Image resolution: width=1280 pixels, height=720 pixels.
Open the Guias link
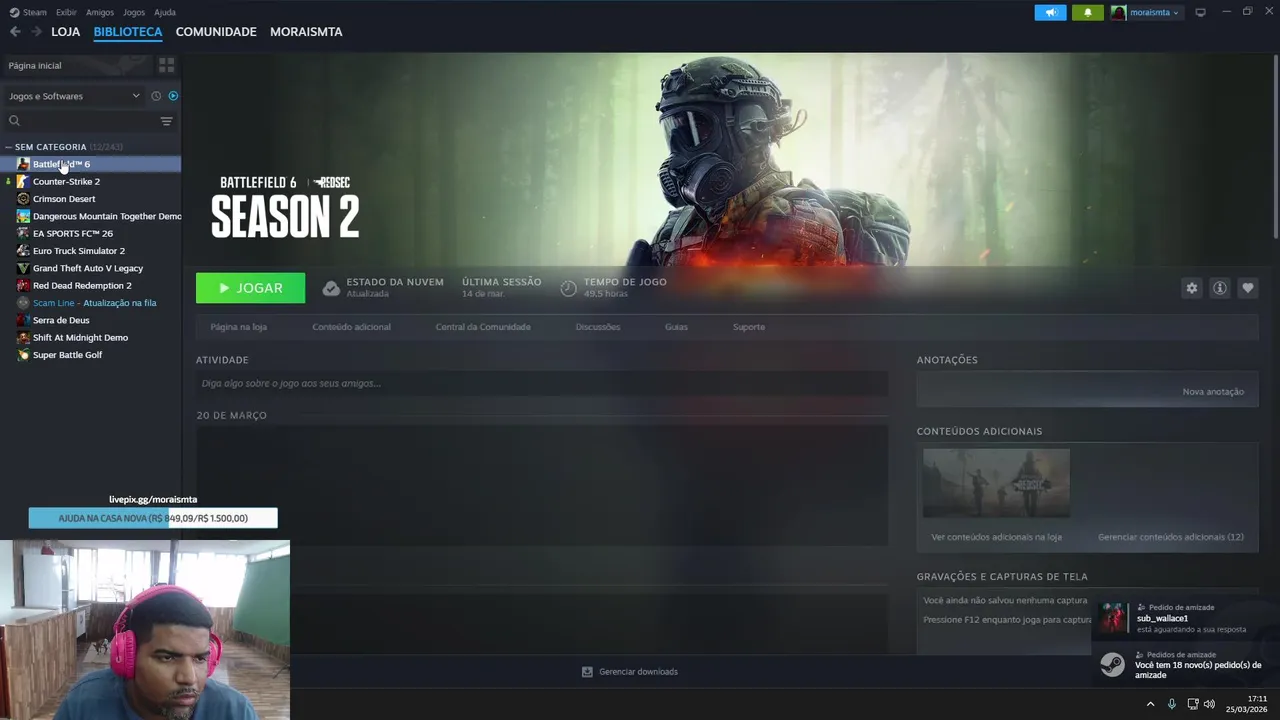point(676,327)
